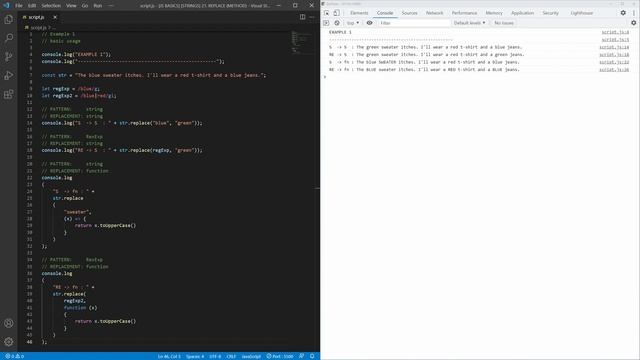Switch to the Application tab
Image resolution: width=640 pixels, height=360 pixels.
522,13
